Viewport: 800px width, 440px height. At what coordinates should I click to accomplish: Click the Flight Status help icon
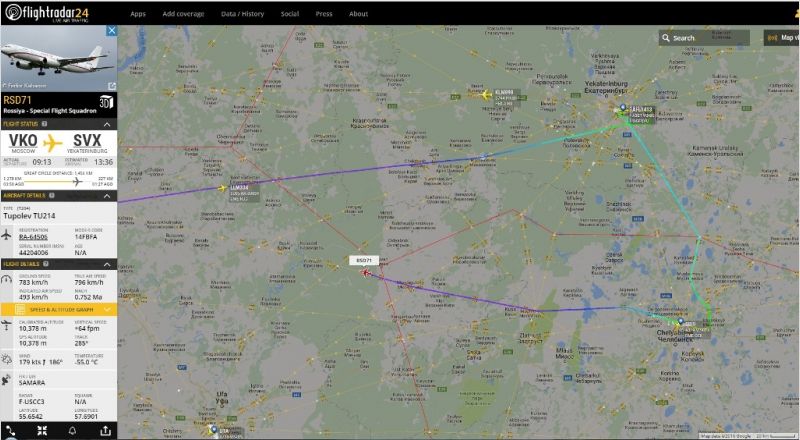[x=44, y=124]
